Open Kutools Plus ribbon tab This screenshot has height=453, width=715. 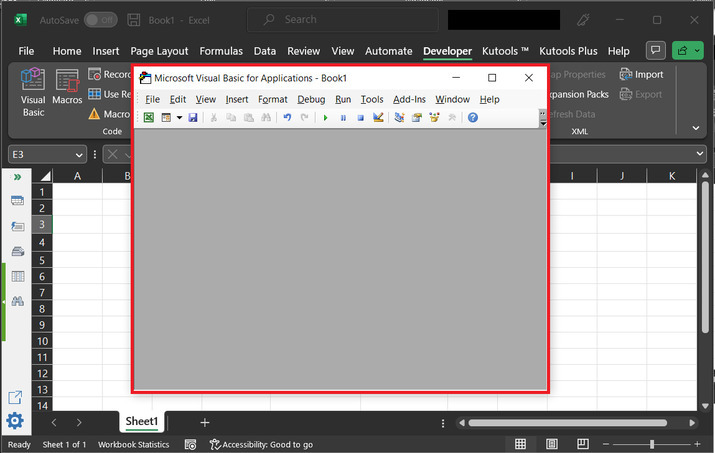(568, 51)
